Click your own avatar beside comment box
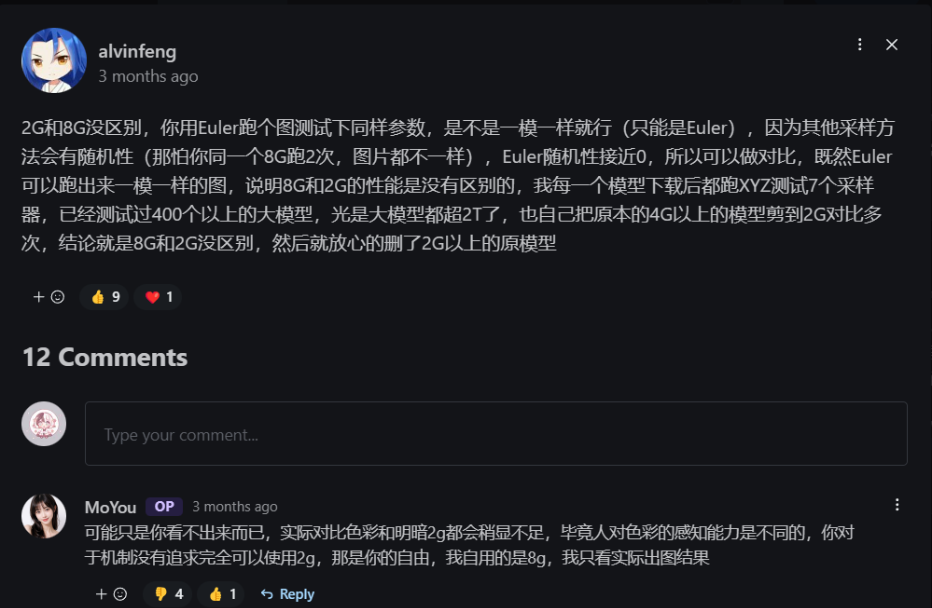Screen dimensions: 932x608 coord(44,424)
